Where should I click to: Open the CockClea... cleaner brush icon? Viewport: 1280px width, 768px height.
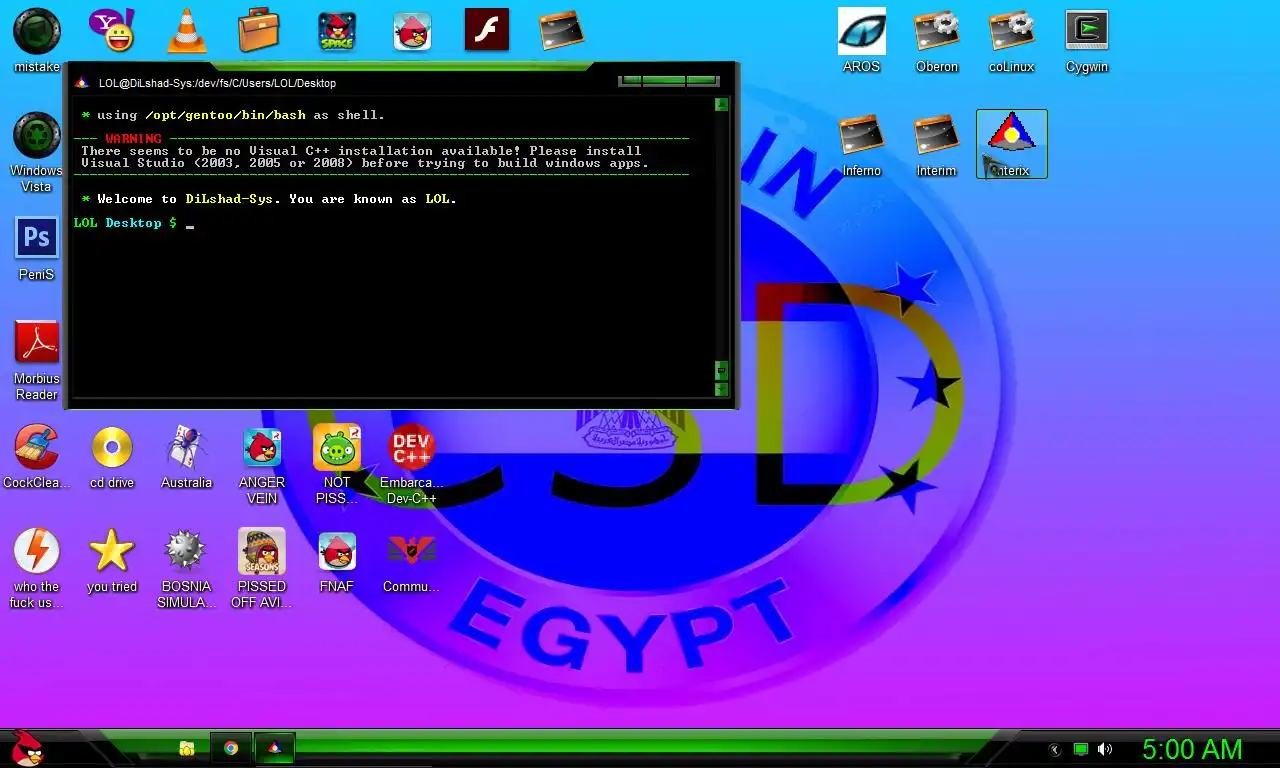(37, 457)
